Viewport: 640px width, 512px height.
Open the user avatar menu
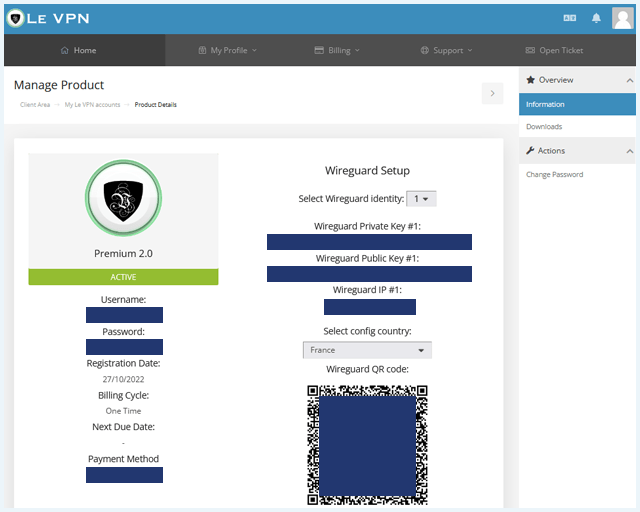pos(623,18)
